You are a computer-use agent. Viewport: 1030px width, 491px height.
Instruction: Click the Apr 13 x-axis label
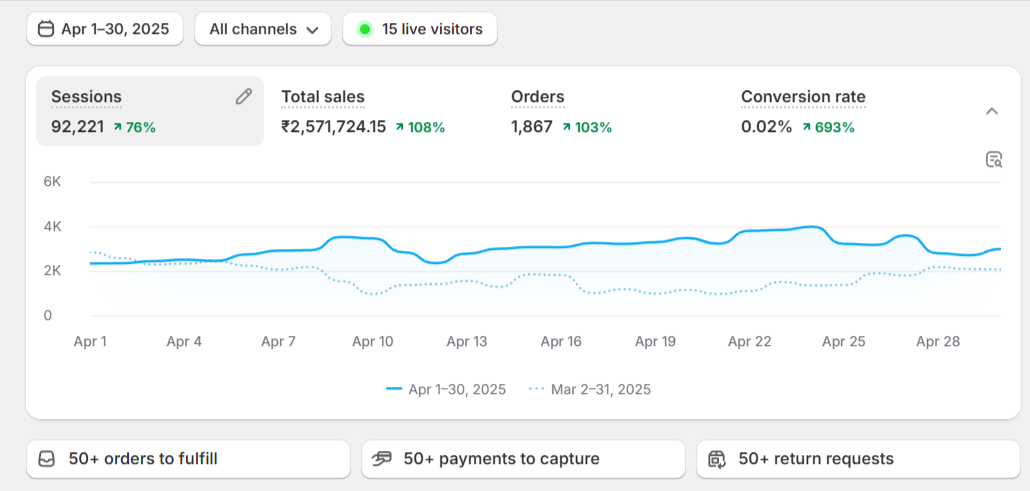[467, 342]
